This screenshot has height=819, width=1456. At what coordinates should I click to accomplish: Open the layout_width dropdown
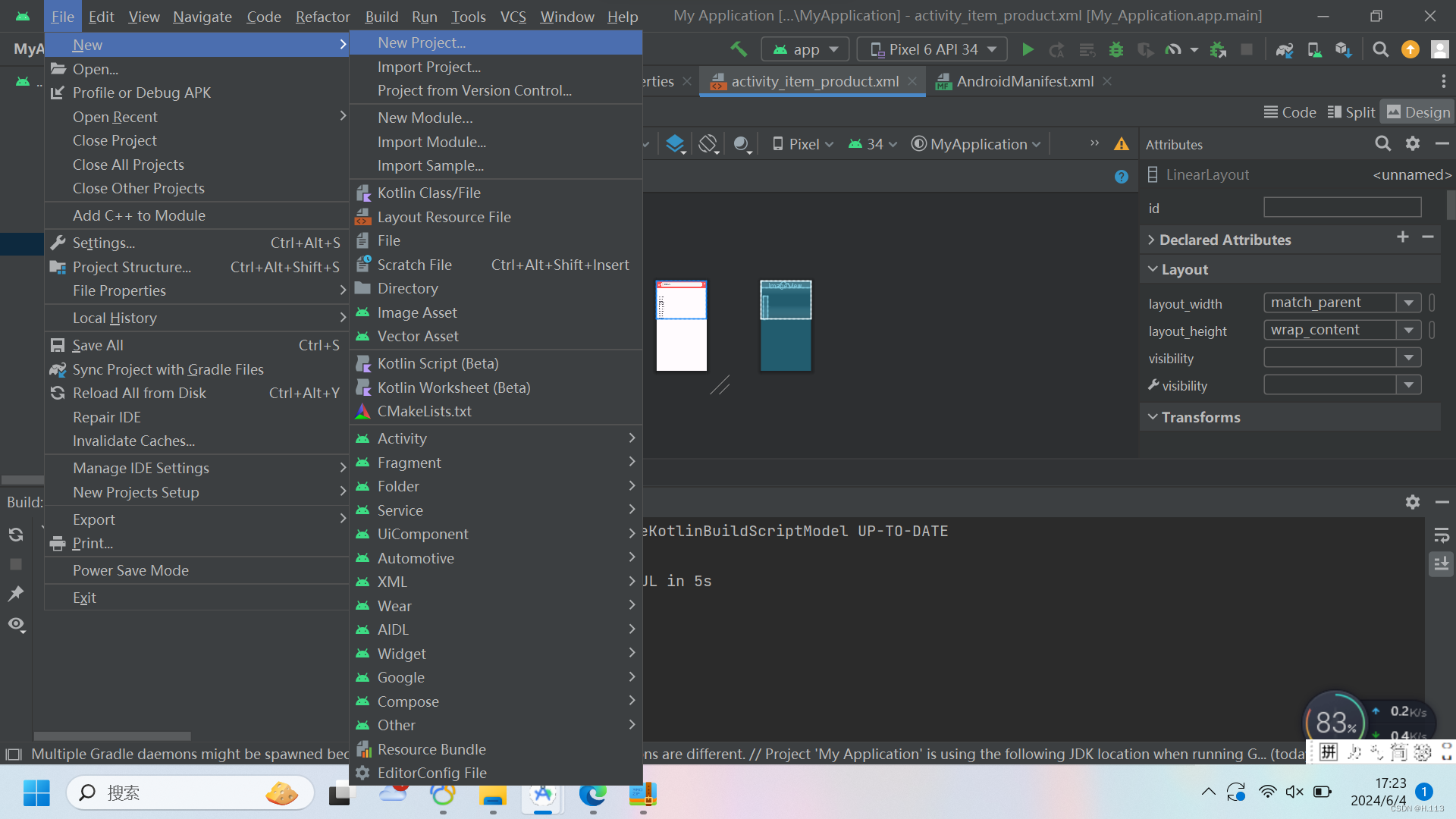point(1408,303)
